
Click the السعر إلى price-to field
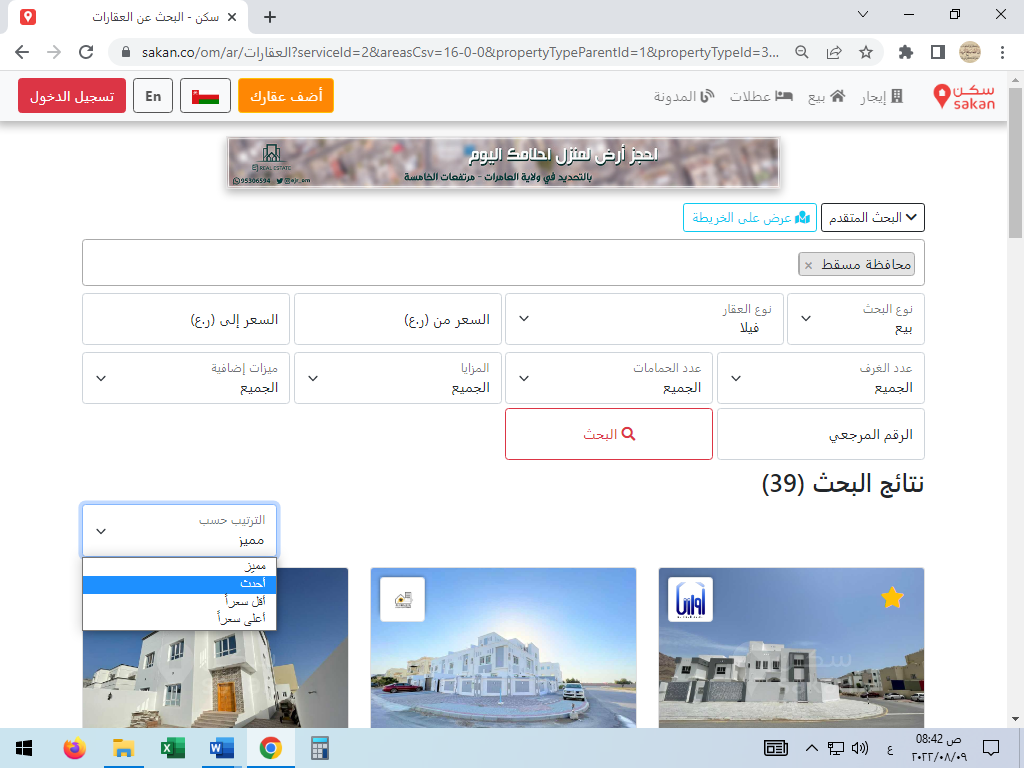185,319
